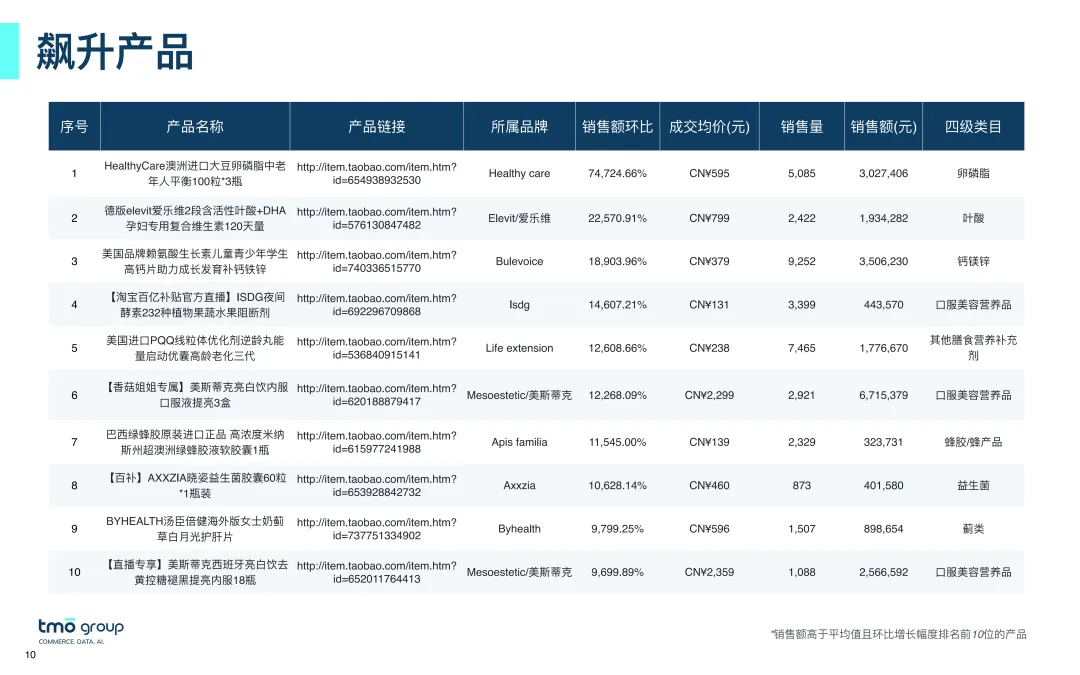This screenshot has height=675, width=1080.
Task: Select sales amount 6,715,379
Action: point(884,395)
